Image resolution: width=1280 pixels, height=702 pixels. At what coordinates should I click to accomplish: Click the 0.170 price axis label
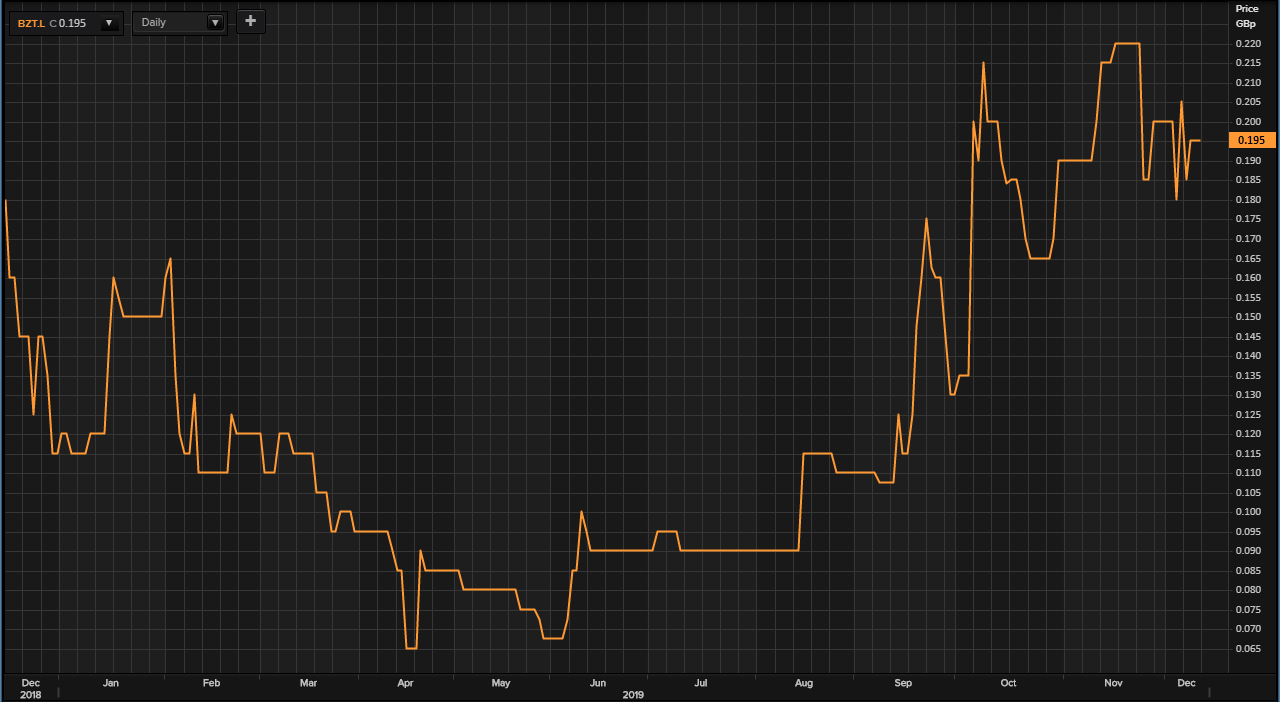pos(1248,239)
